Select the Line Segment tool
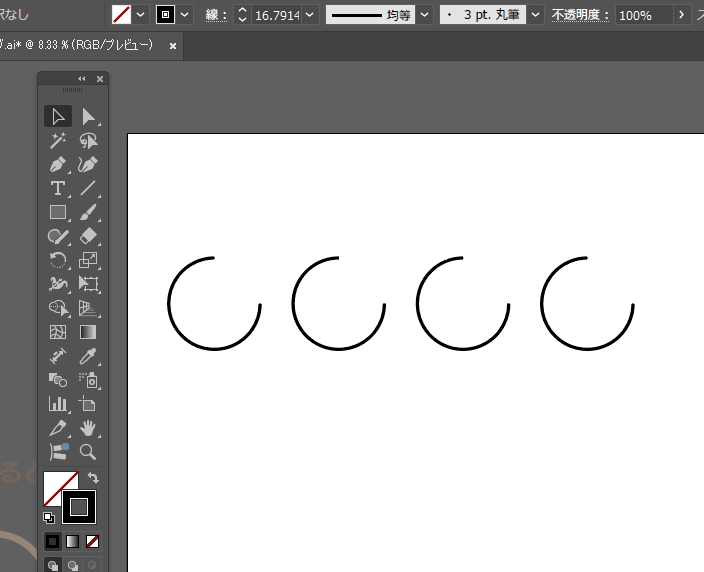This screenshot has width=704, height=572. (88, 188)
